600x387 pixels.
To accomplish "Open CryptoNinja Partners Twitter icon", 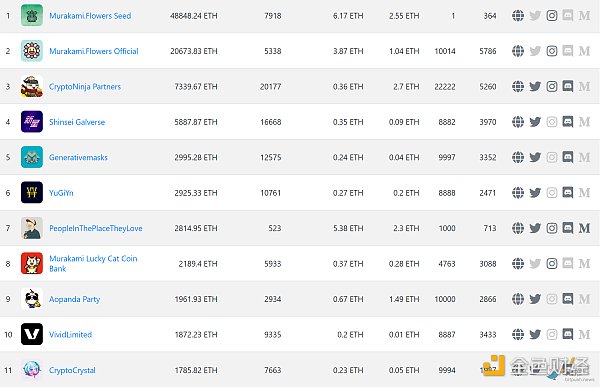I will point(535,87).
